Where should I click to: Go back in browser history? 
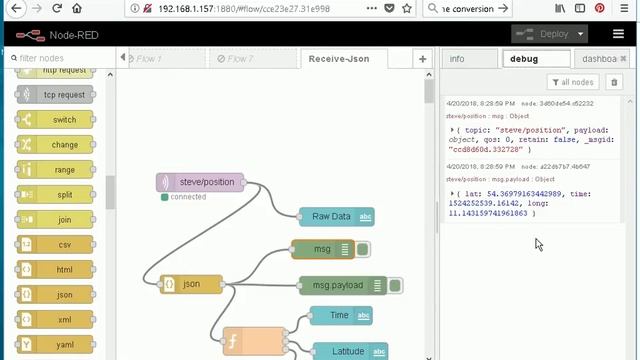point(16,8)
